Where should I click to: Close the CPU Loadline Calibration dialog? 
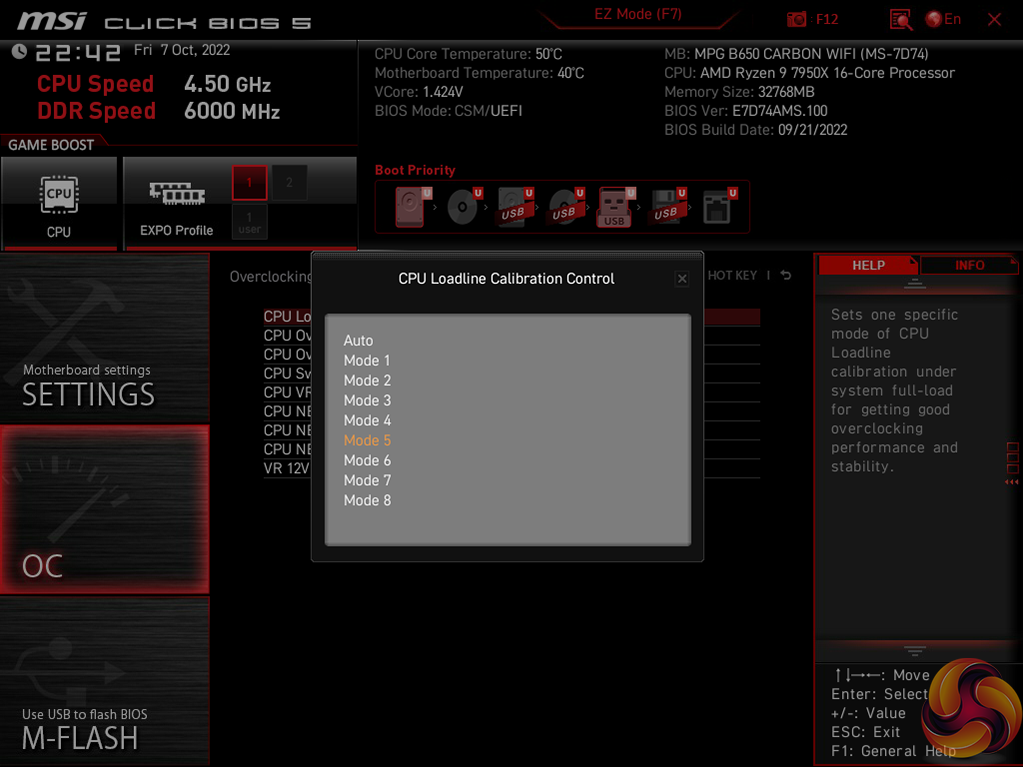coord(682,279)
